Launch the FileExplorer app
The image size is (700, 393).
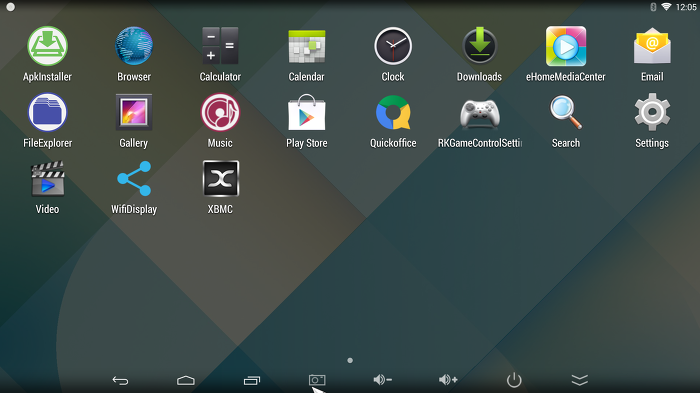(47, 112)
